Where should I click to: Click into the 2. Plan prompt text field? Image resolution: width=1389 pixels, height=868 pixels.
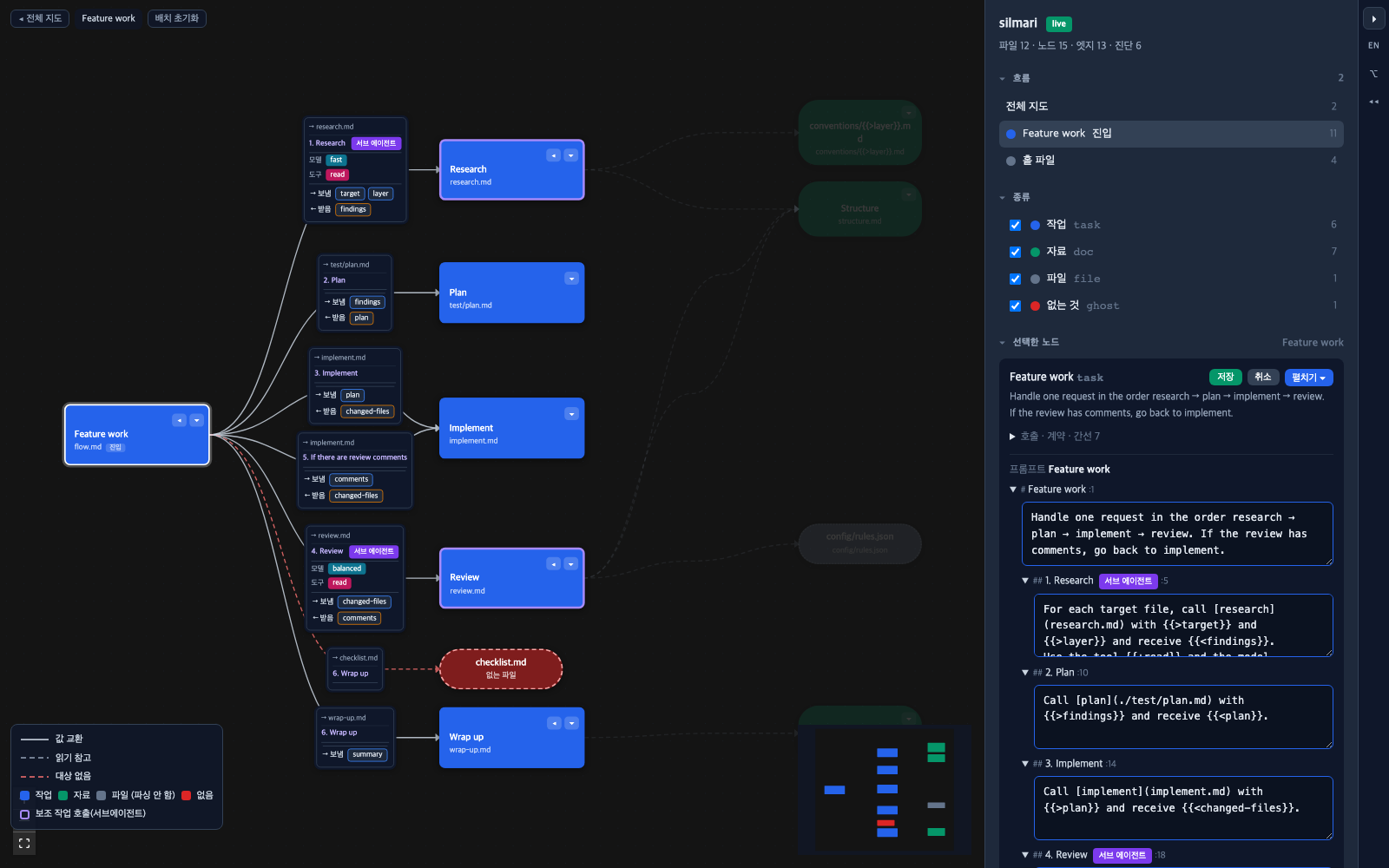[1183, 717]
